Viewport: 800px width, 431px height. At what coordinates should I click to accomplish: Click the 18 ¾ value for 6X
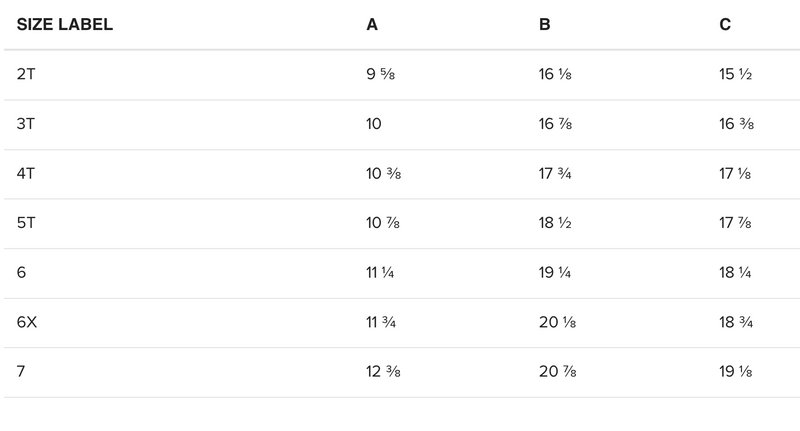click(x=737, y=323)
